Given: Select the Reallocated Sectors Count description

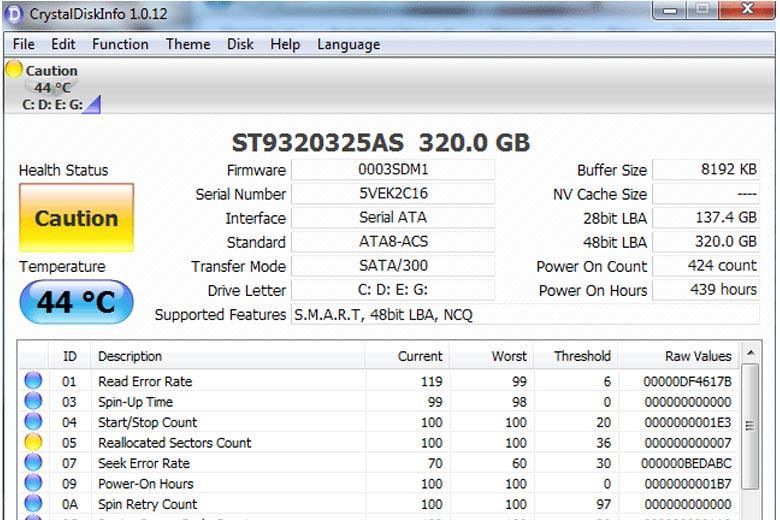Looking at the screenshot, I should (175, 442).
